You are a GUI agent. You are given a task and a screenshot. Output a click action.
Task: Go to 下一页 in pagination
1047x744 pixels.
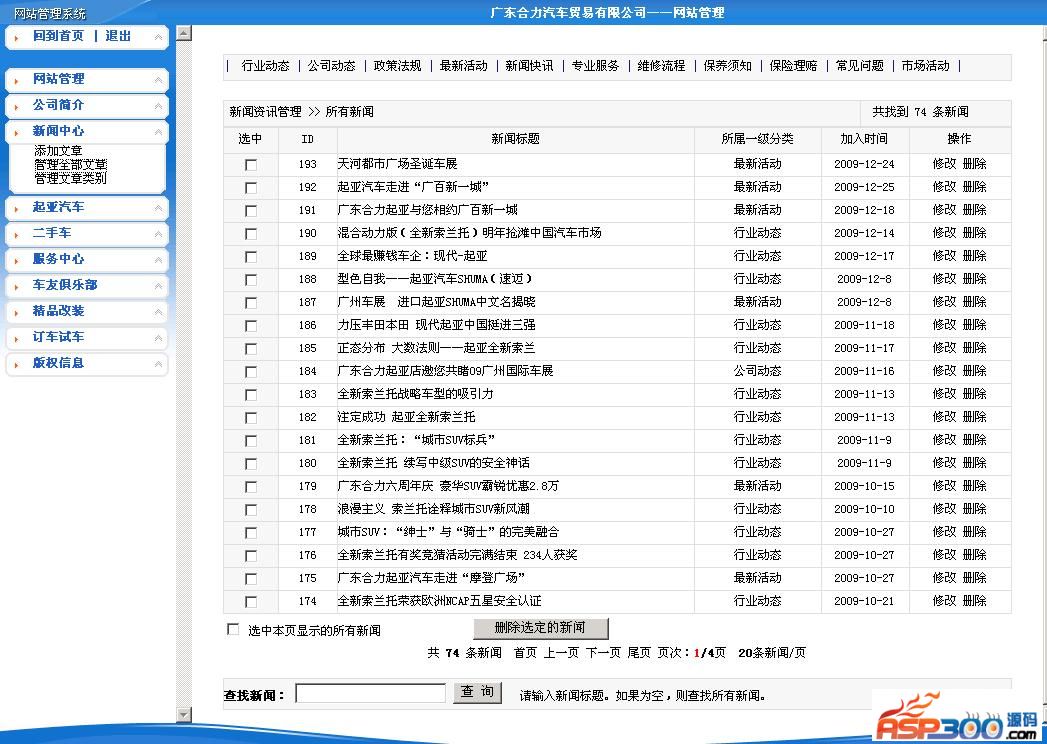pyautogui.click(x=603, y=653)
